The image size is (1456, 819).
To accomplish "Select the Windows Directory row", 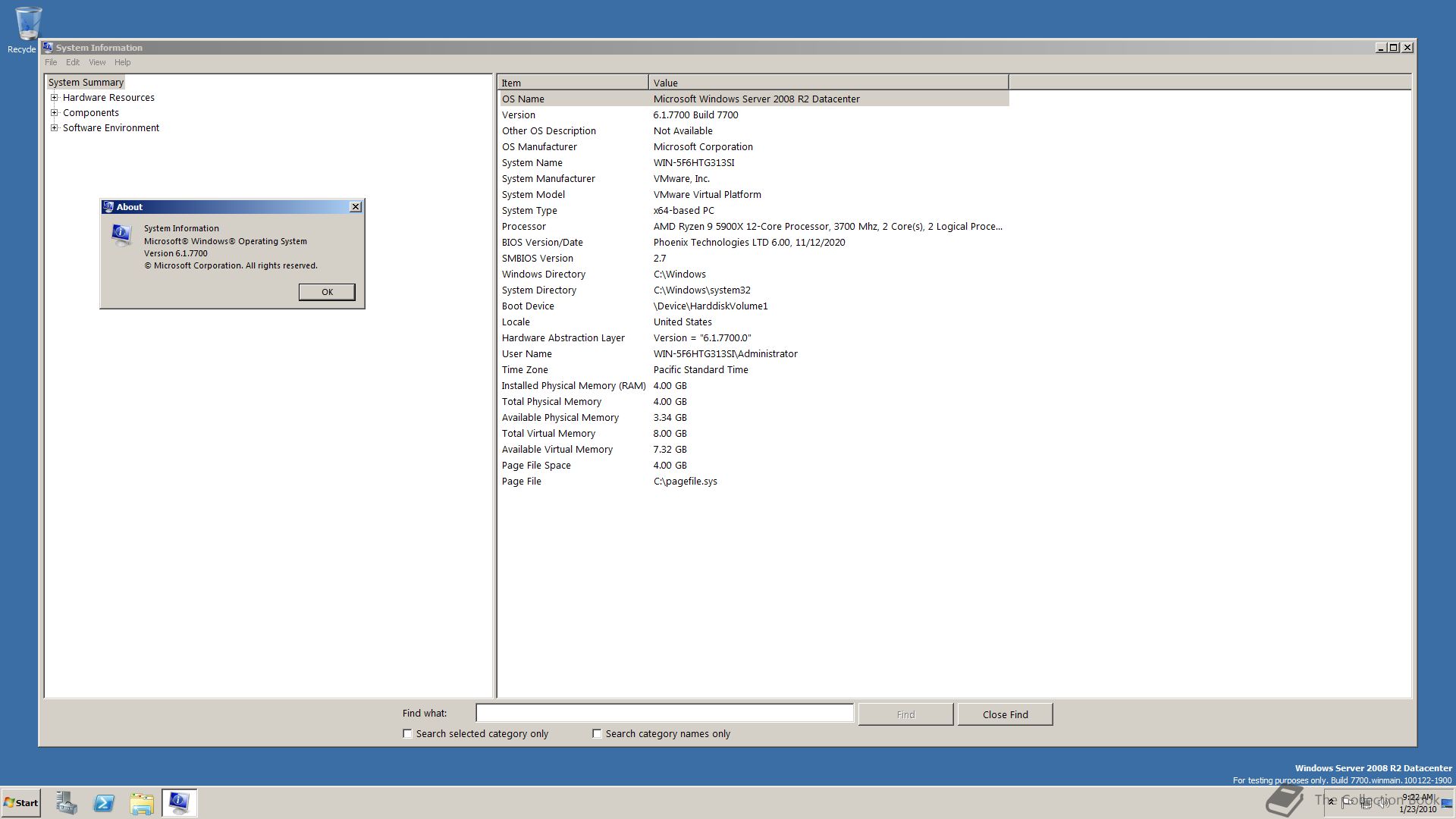I will pyautogui.click(x=754, y=274).
